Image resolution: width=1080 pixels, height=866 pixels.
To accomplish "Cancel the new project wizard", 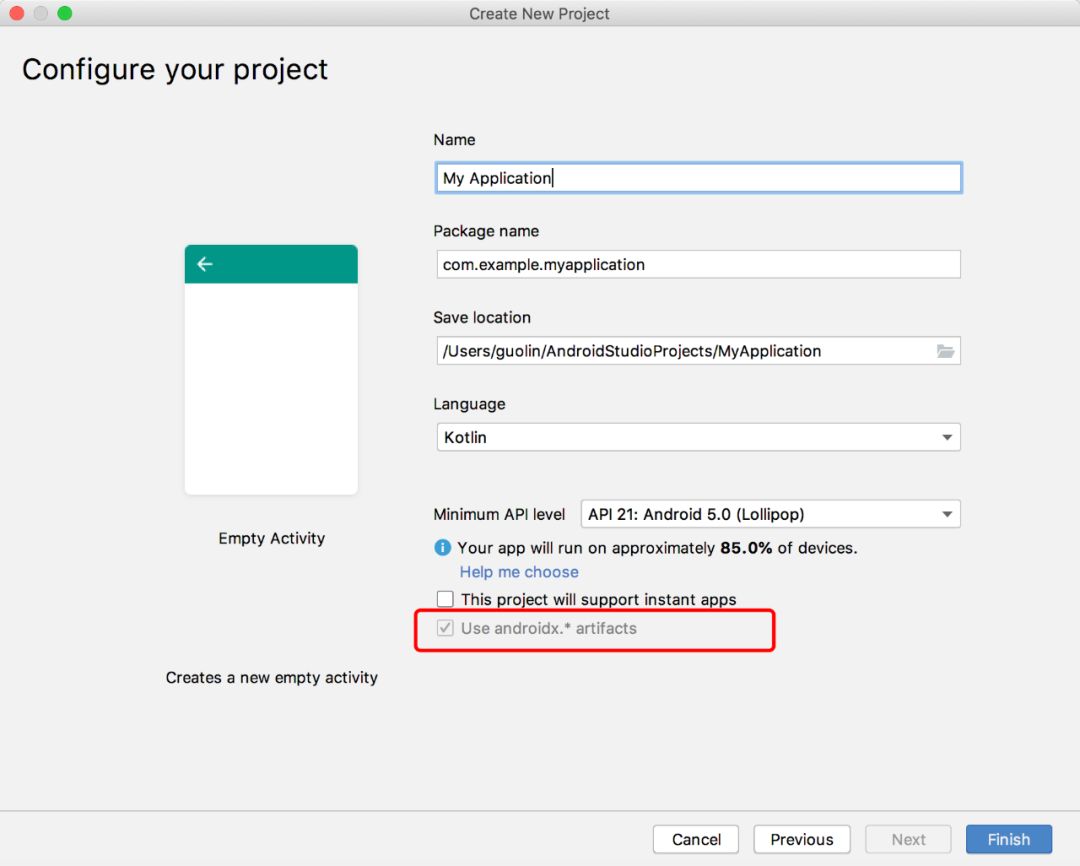I will point(696,839).
